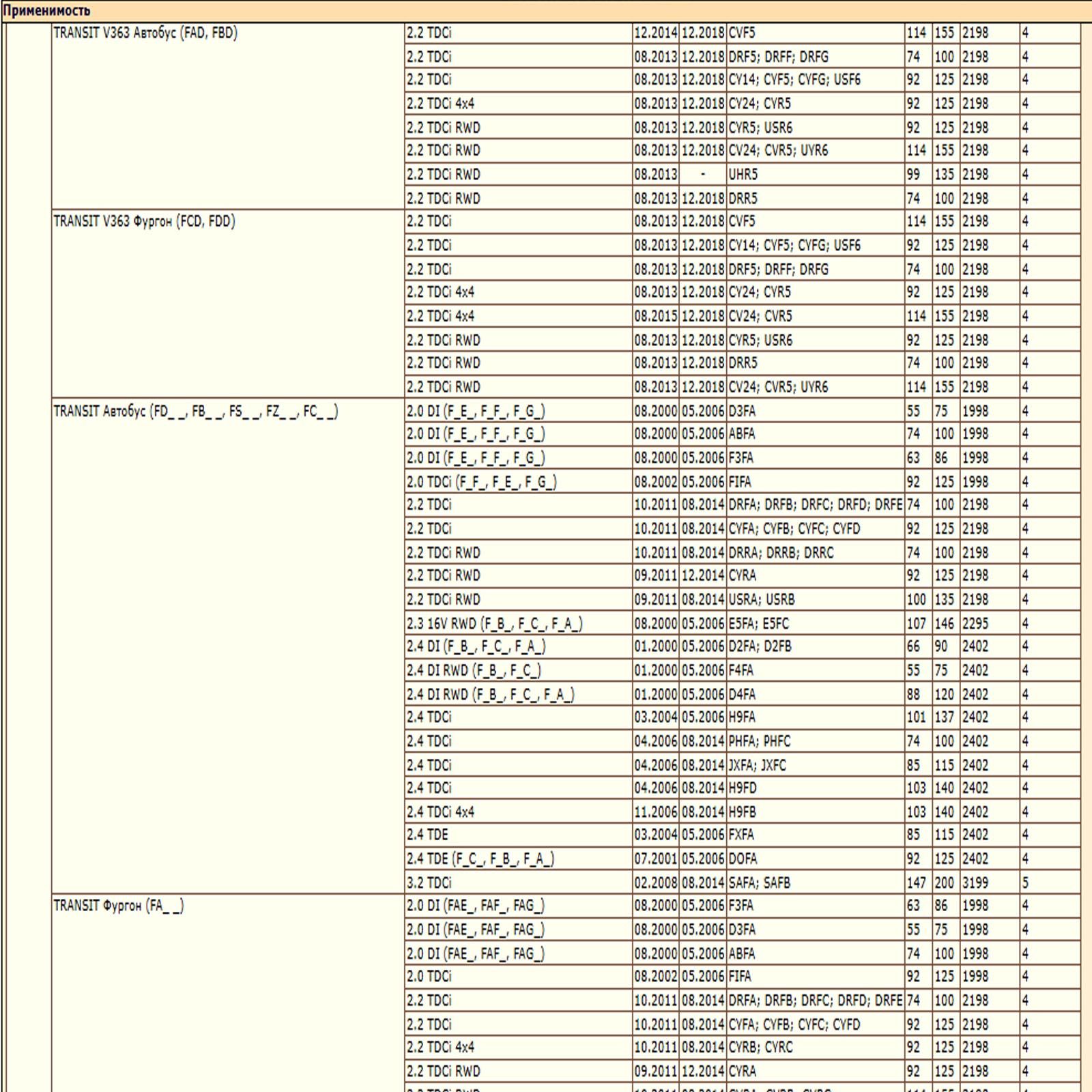This screenshot has height=1092, width=1092.
Task: Select the UHR5 engine code cell
Action: (x=743, y=174)
